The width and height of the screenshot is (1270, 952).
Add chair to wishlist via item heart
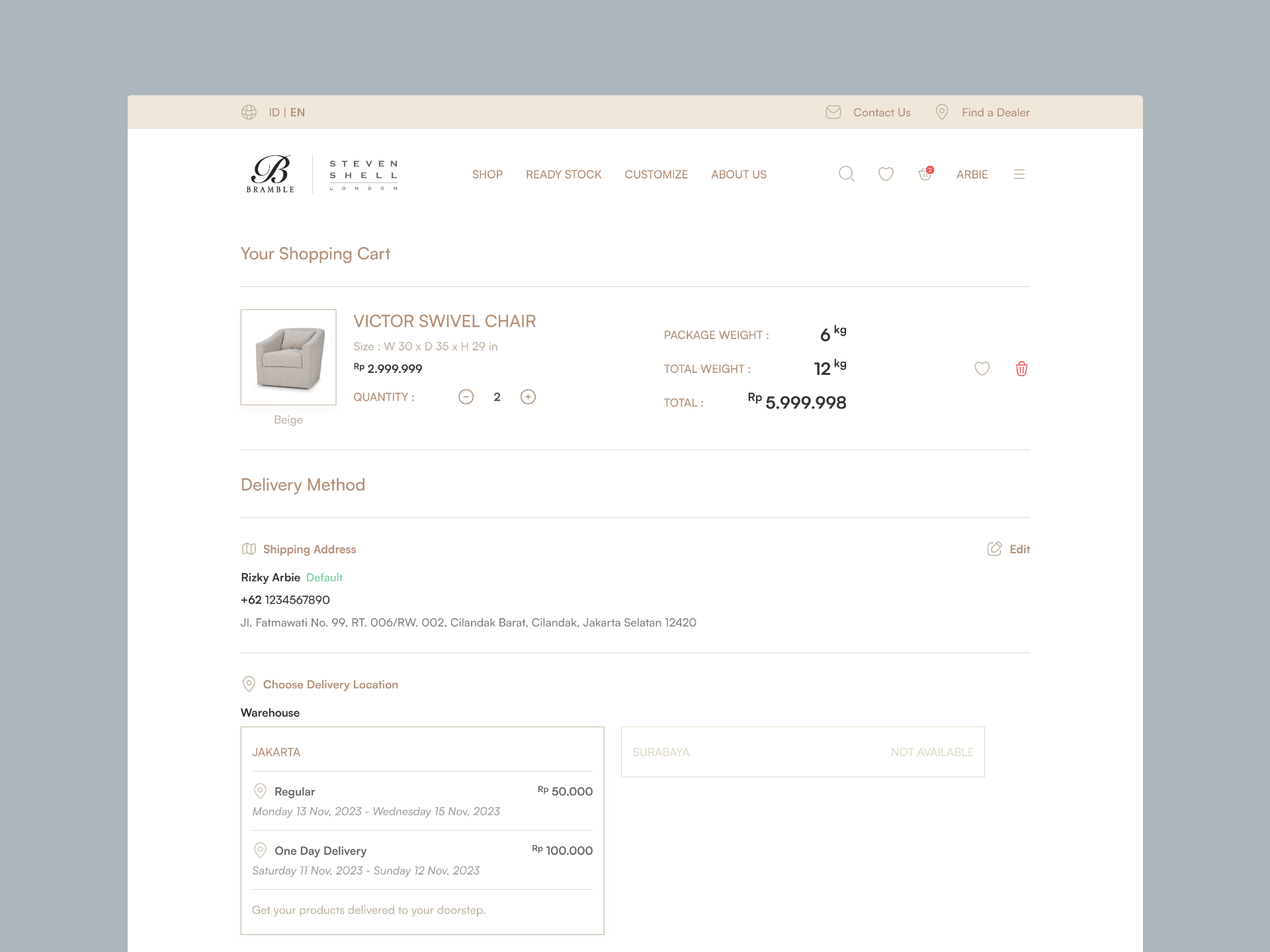[x=982, y=369]
